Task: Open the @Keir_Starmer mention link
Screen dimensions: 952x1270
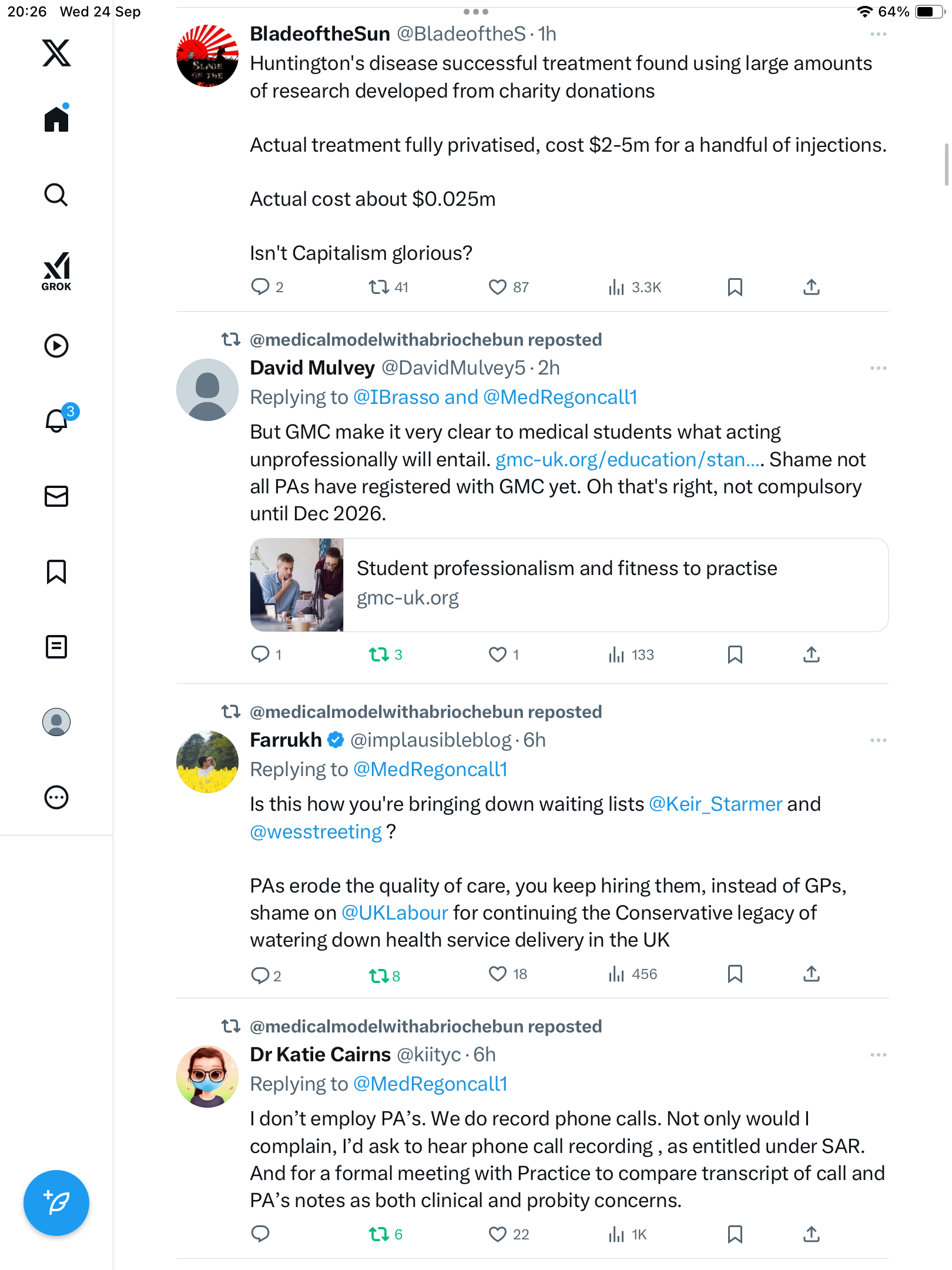Action: 715,804
